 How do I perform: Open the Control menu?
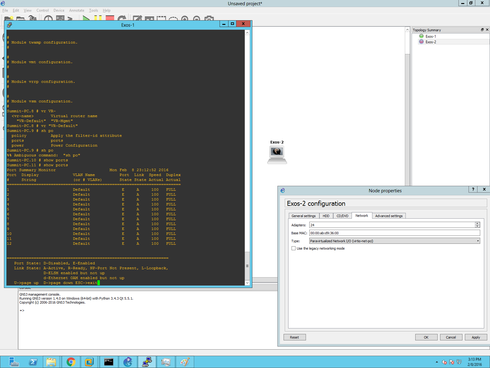(42, 10)
